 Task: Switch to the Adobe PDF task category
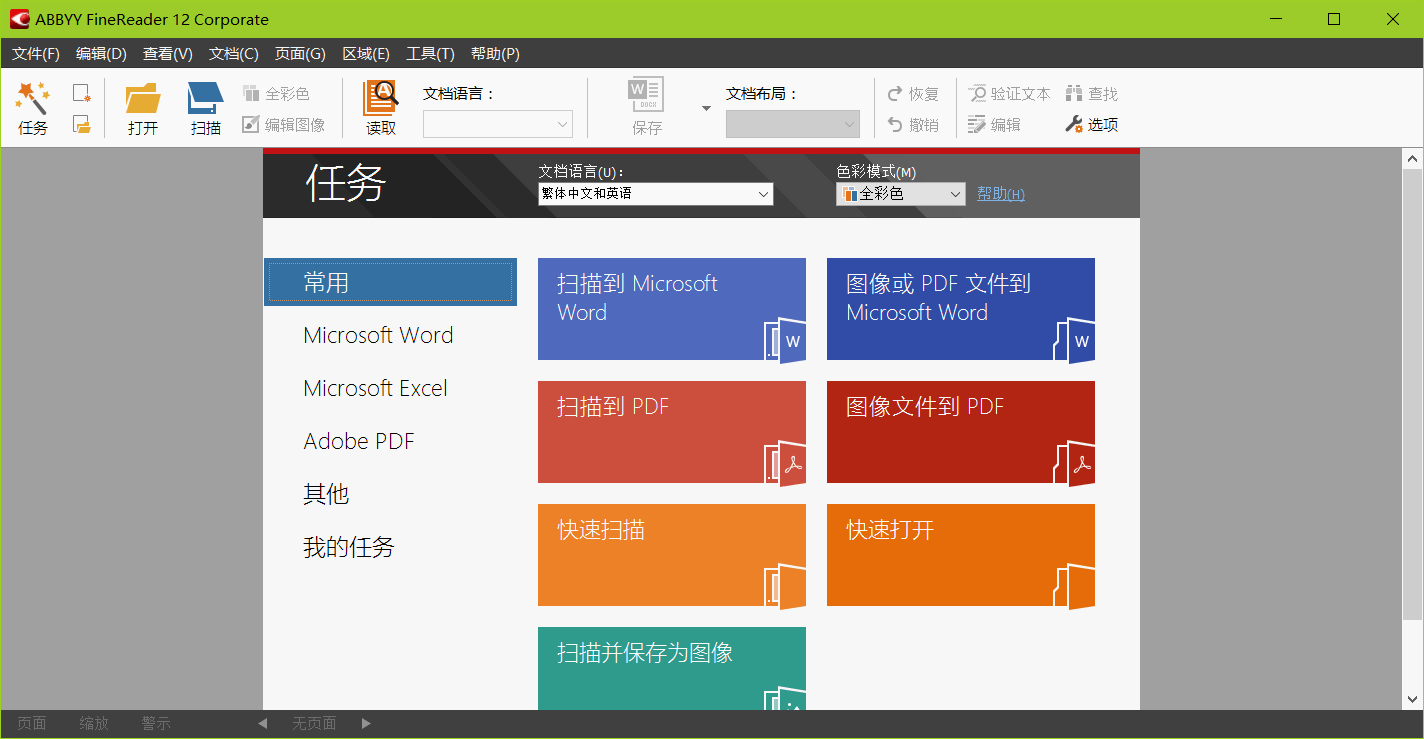coord(358,442)
